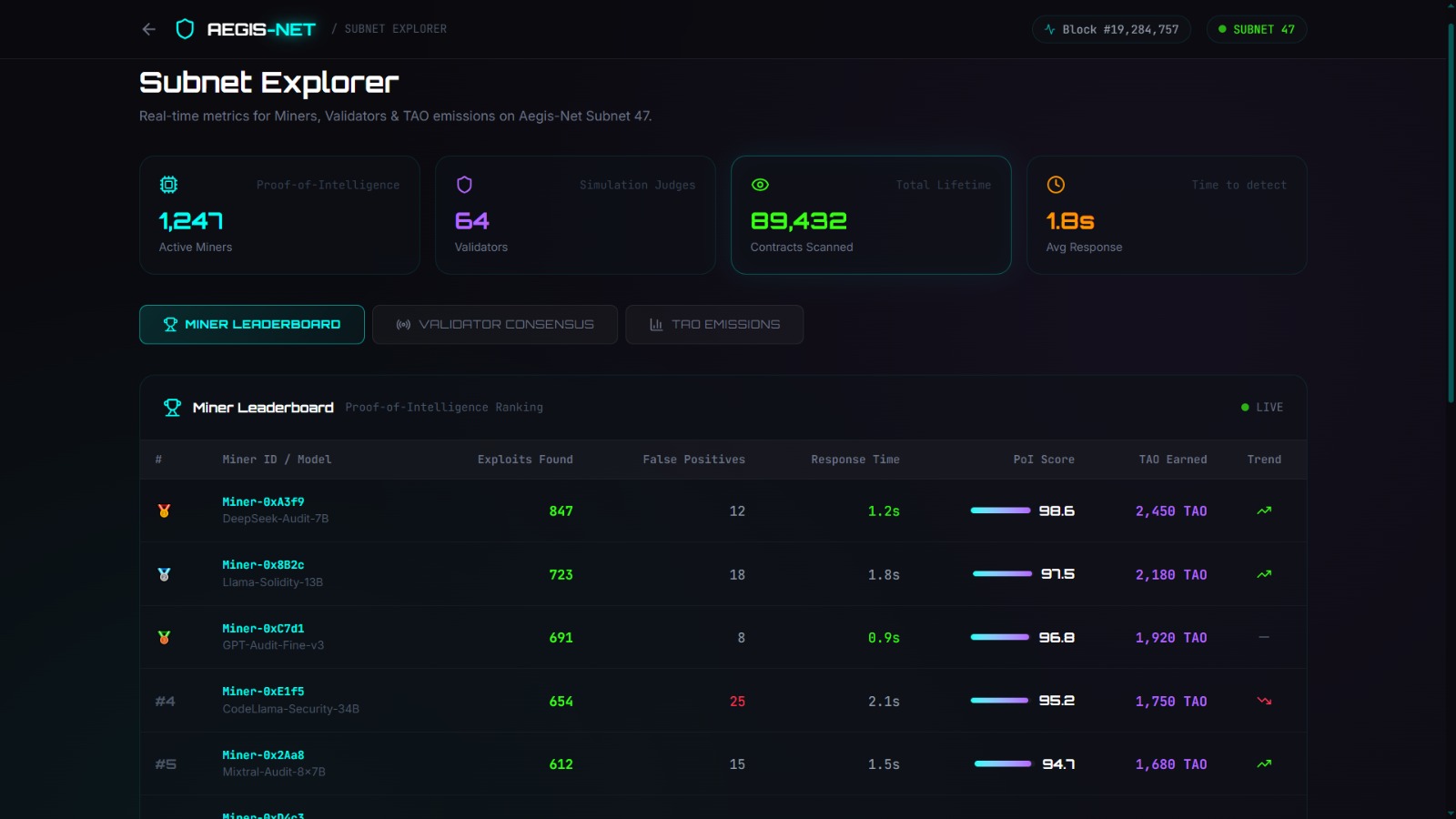
Task: Click the downward trend icon for Miner-0xE1f5
Action: (1264, 701)
